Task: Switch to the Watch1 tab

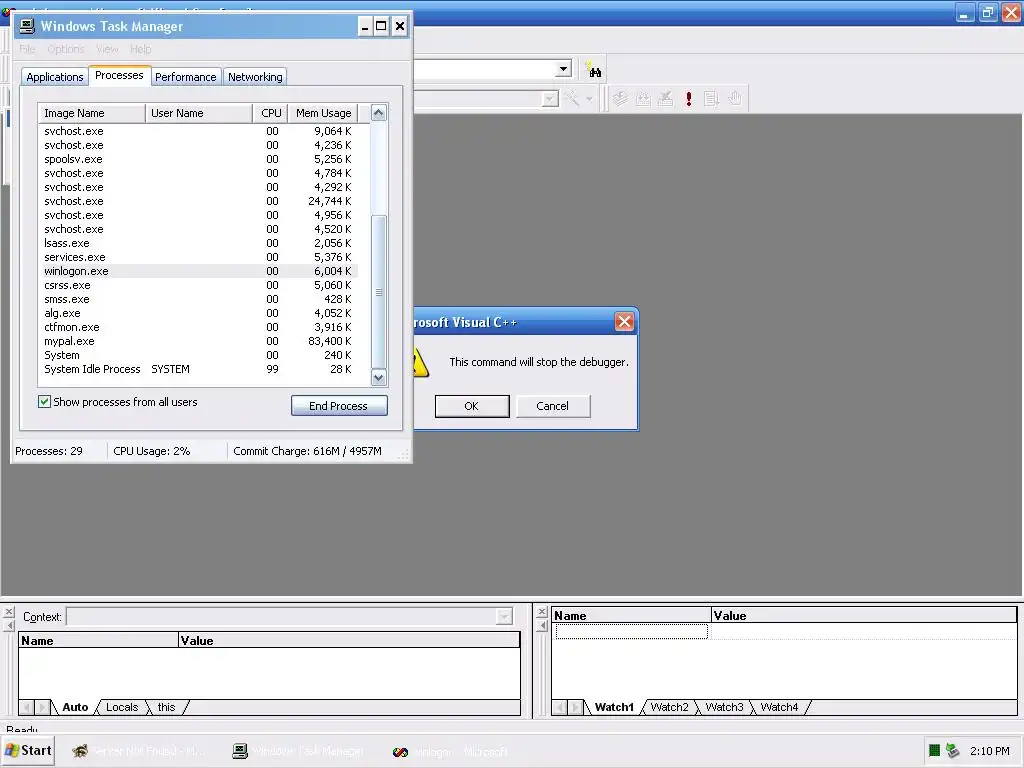Action: pyautogui.click(x=614, y=707)
